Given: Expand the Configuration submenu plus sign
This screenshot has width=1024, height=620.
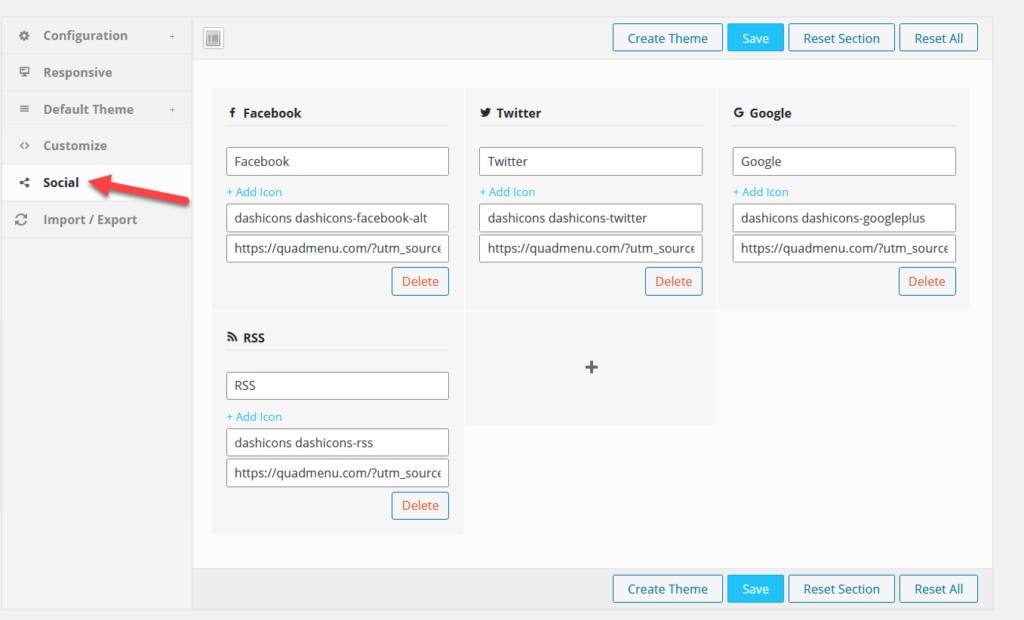Looking at the screenshot, I should 172,36.
